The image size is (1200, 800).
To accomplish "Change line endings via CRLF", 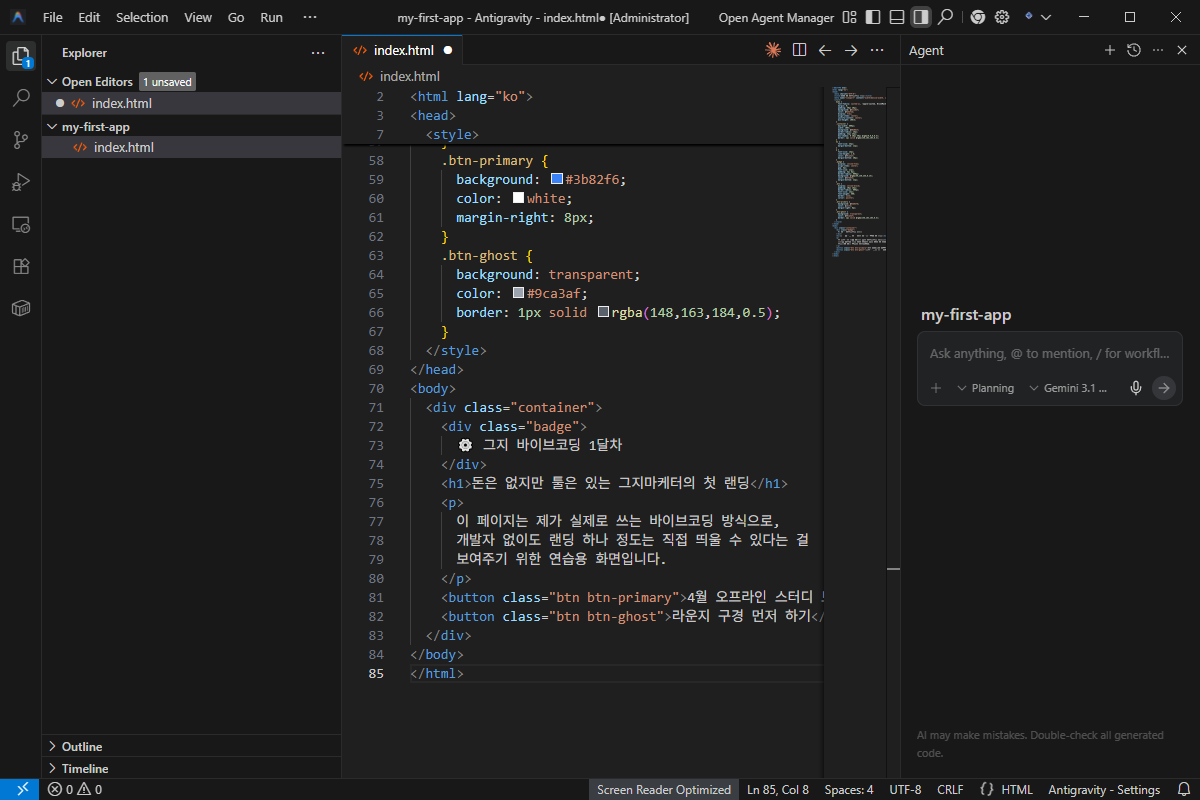I will click(951, 789).
